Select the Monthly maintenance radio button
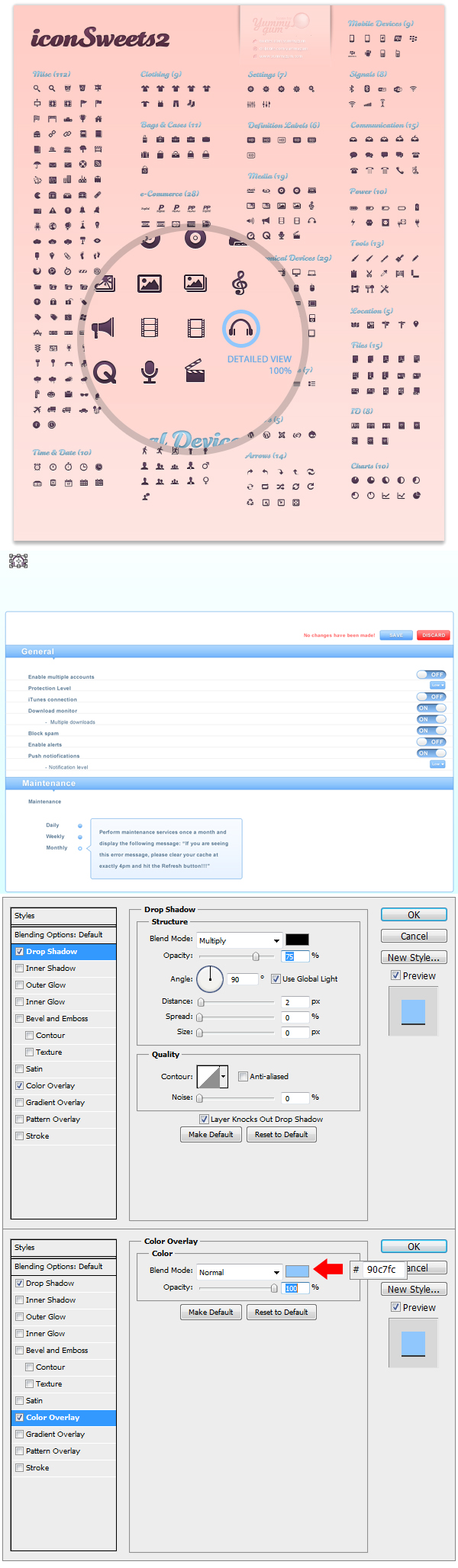The height and width of the screenshot is (1568, 458). (x=80, y=848)
